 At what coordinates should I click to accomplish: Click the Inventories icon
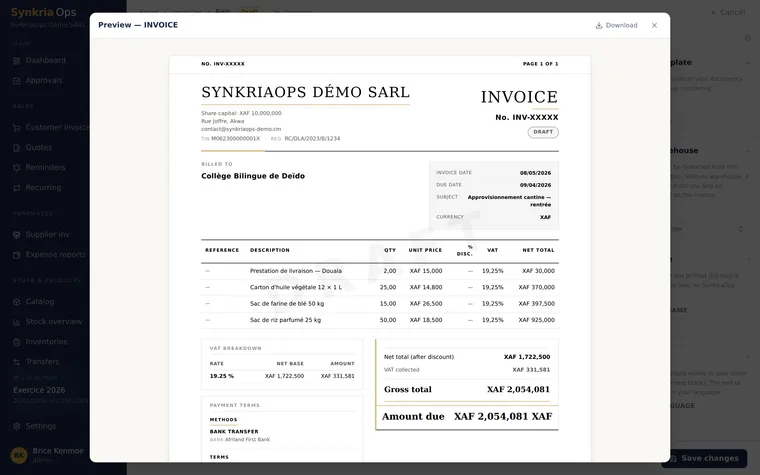click(16, 342)
